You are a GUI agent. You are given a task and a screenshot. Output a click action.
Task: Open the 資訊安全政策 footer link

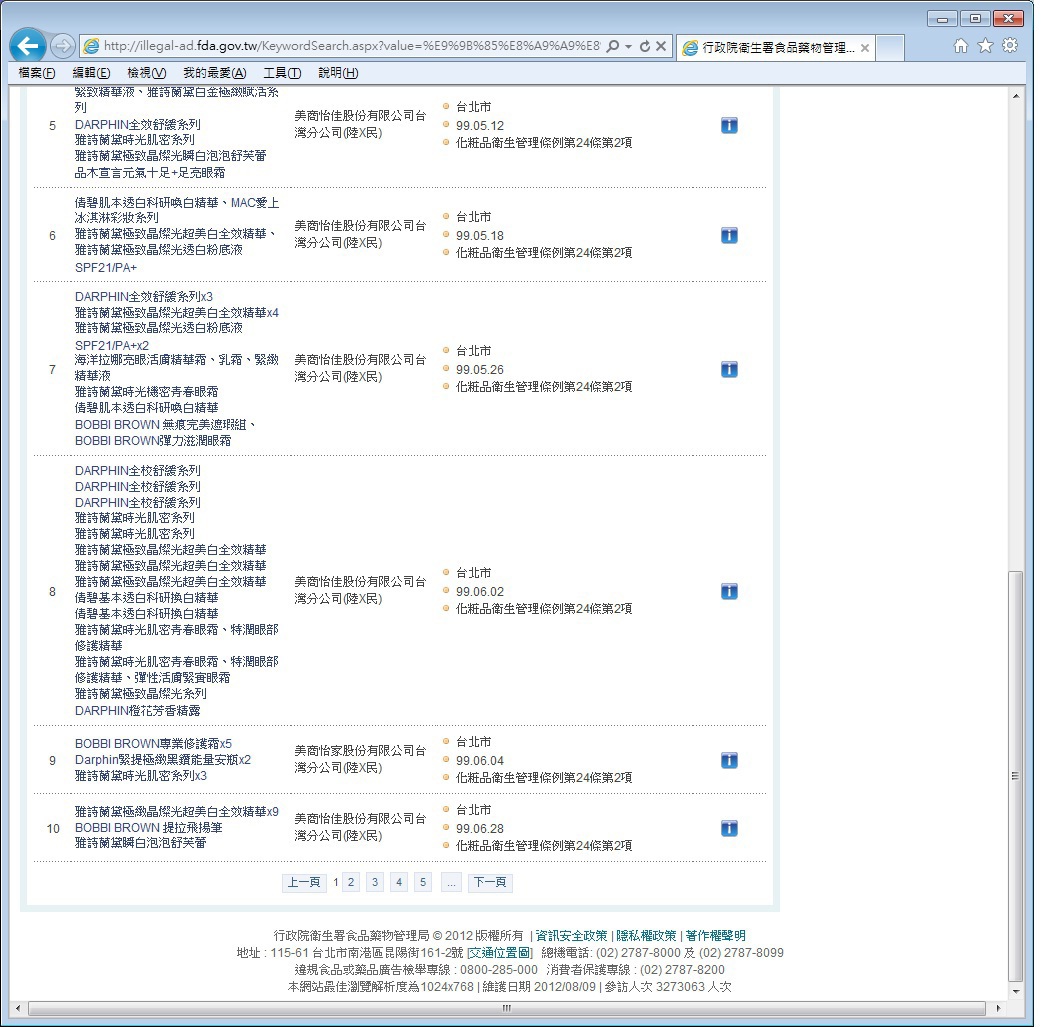pyautogui.click(x=571, y=936)
